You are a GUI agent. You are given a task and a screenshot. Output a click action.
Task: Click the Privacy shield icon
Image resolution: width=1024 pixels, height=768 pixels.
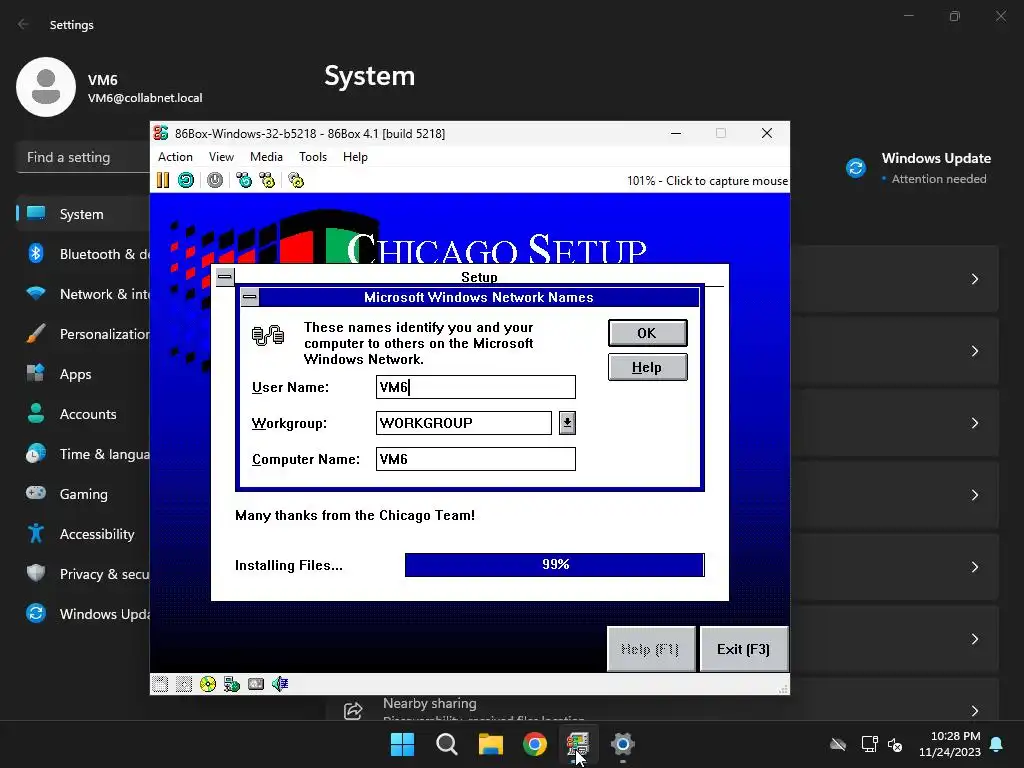click(x=36, y=573)
